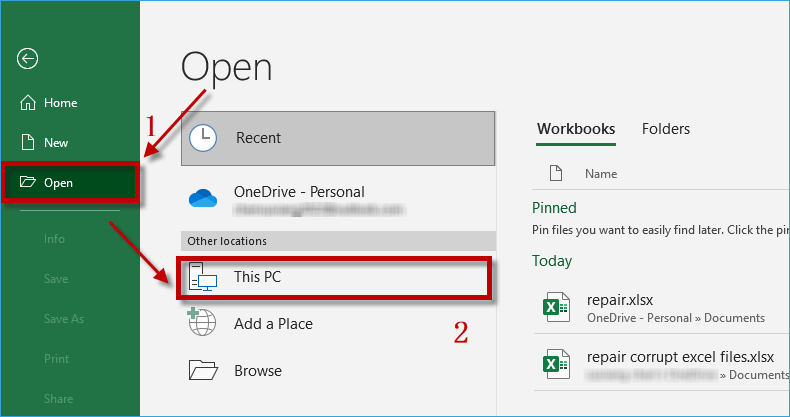Select OneDrive - Personal location
Viewport: 790px width, 417px height.
click(338, 199)
